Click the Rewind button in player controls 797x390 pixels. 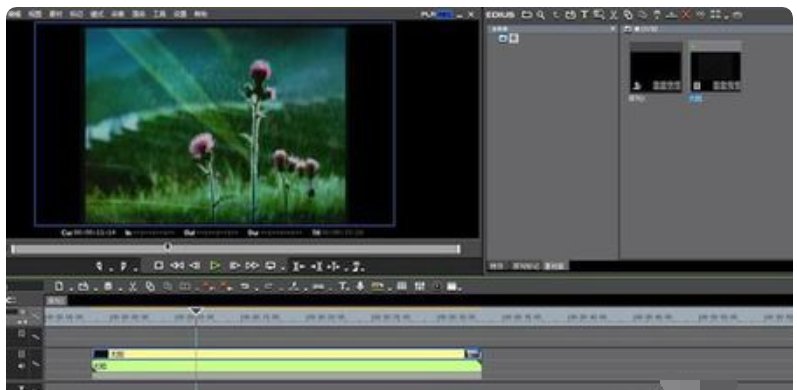click(x=176, y=266)
